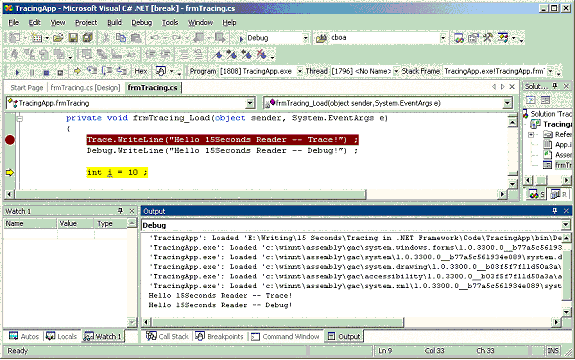575x360 pixels.
Task: Open the Build menu
Action: coord(114,23)
